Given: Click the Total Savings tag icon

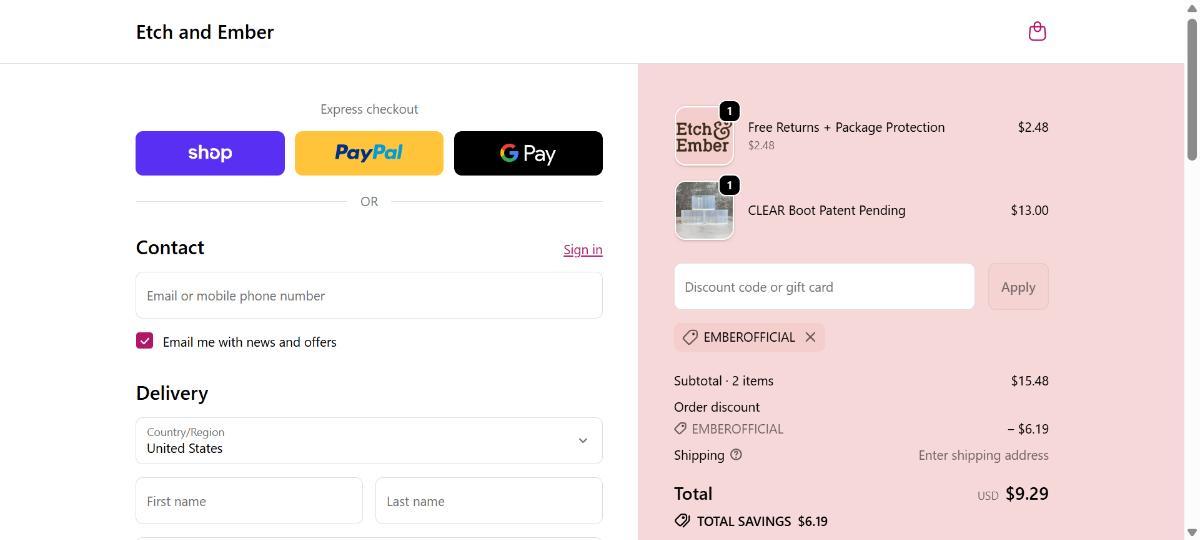Looking at the screenshot, I should (x=682, y=521).
